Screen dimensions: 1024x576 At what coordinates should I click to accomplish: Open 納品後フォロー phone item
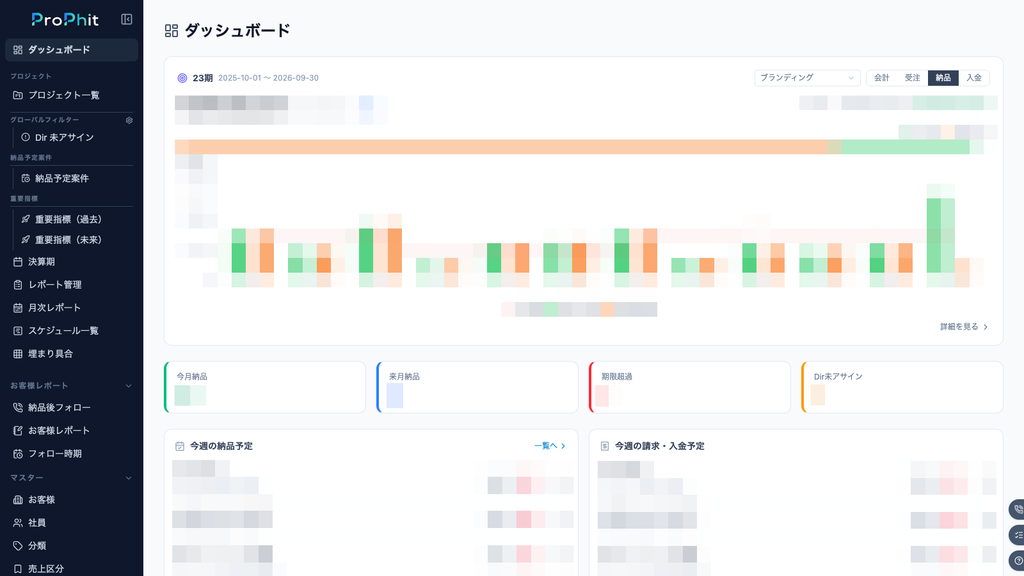(x=72, y=408)
